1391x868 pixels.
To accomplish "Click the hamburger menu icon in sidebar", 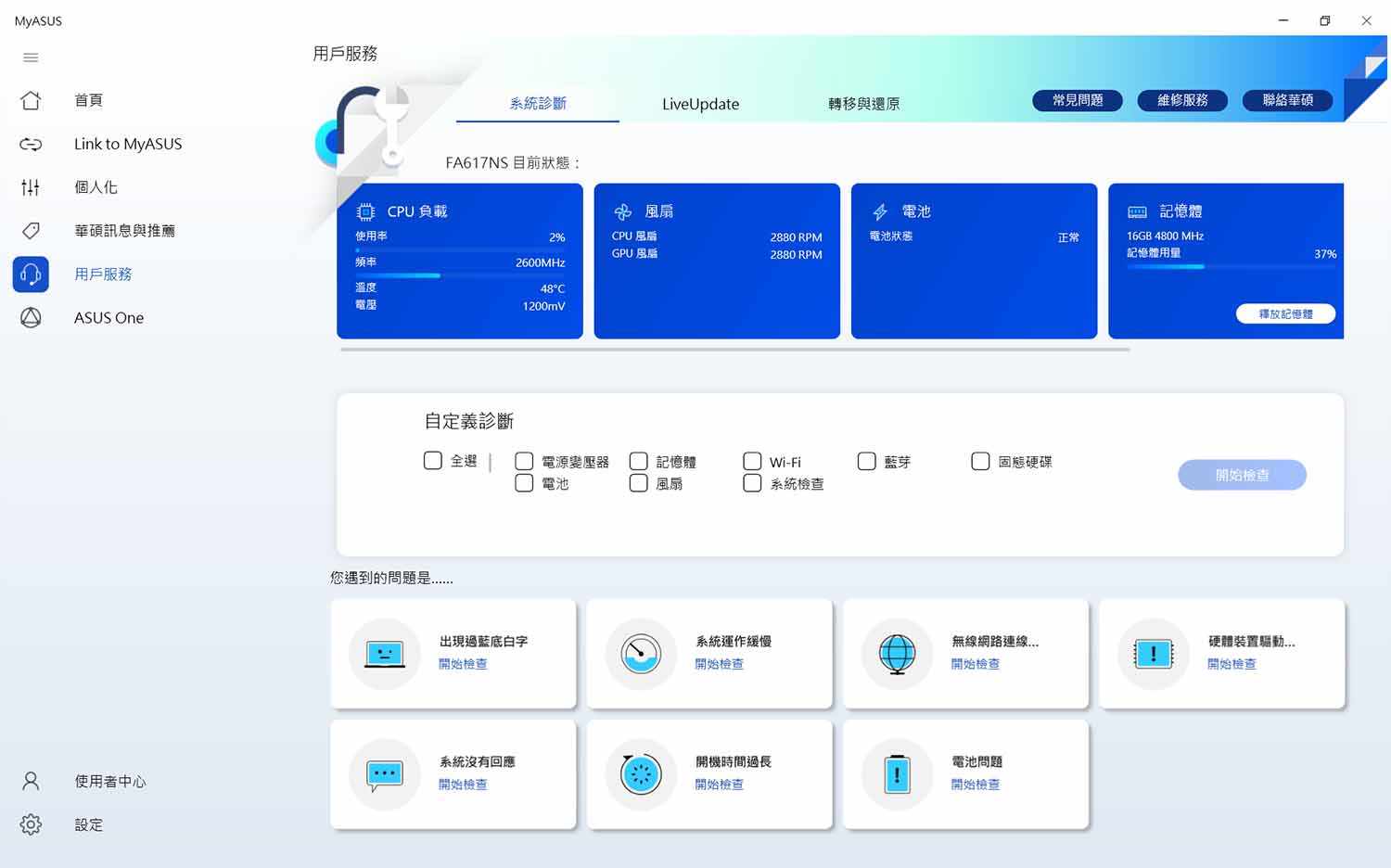I will (31, 57).
